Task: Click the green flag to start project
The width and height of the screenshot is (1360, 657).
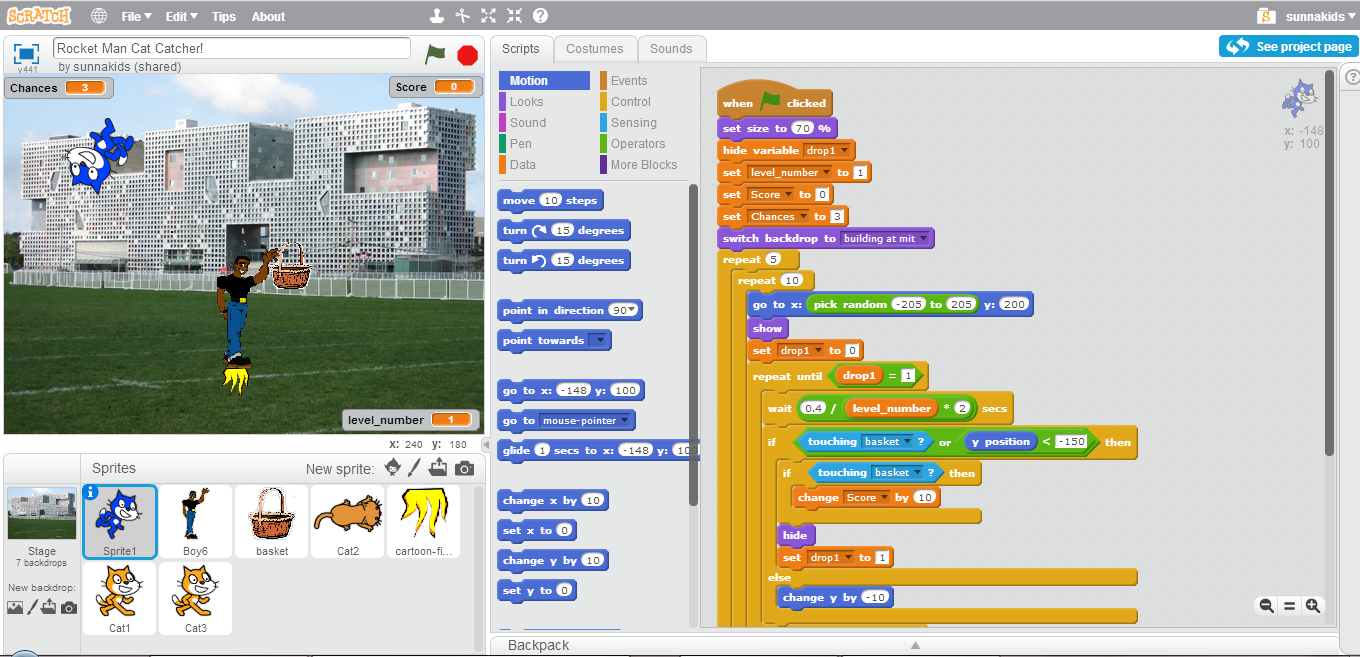Action: (x=435, y=54)
